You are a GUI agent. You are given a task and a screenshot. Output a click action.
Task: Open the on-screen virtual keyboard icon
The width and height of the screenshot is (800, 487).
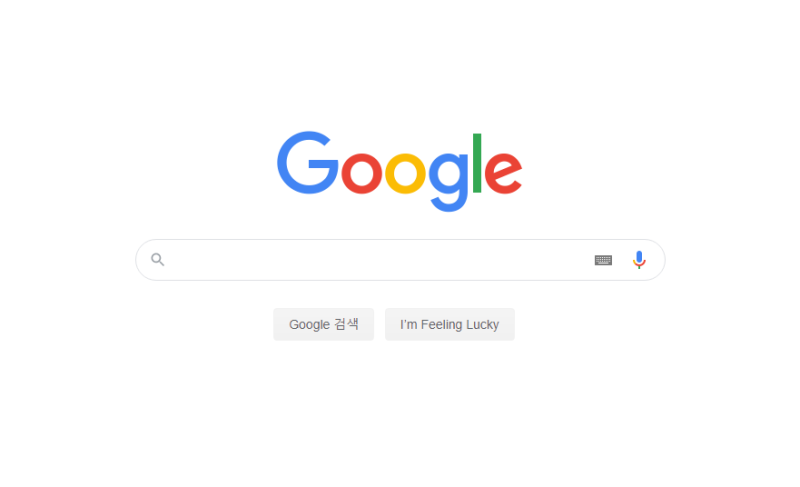pos(603,260)
